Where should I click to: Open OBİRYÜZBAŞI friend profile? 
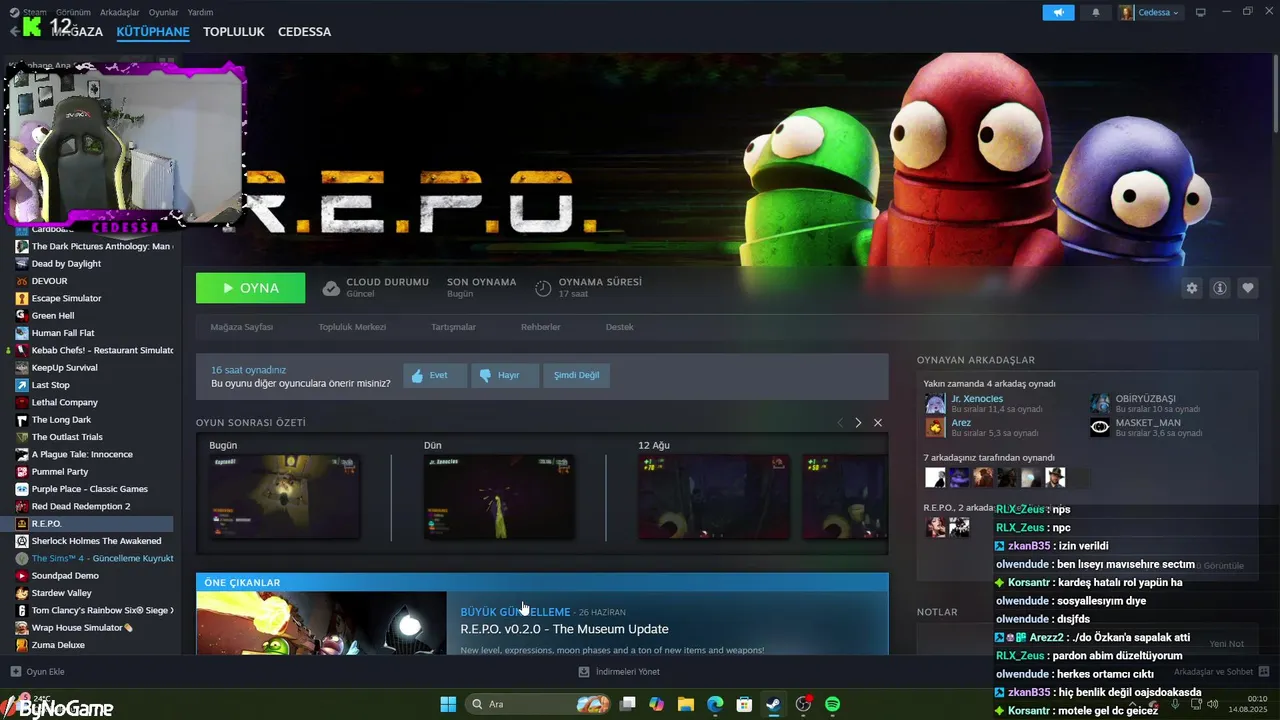(1145, 399)
